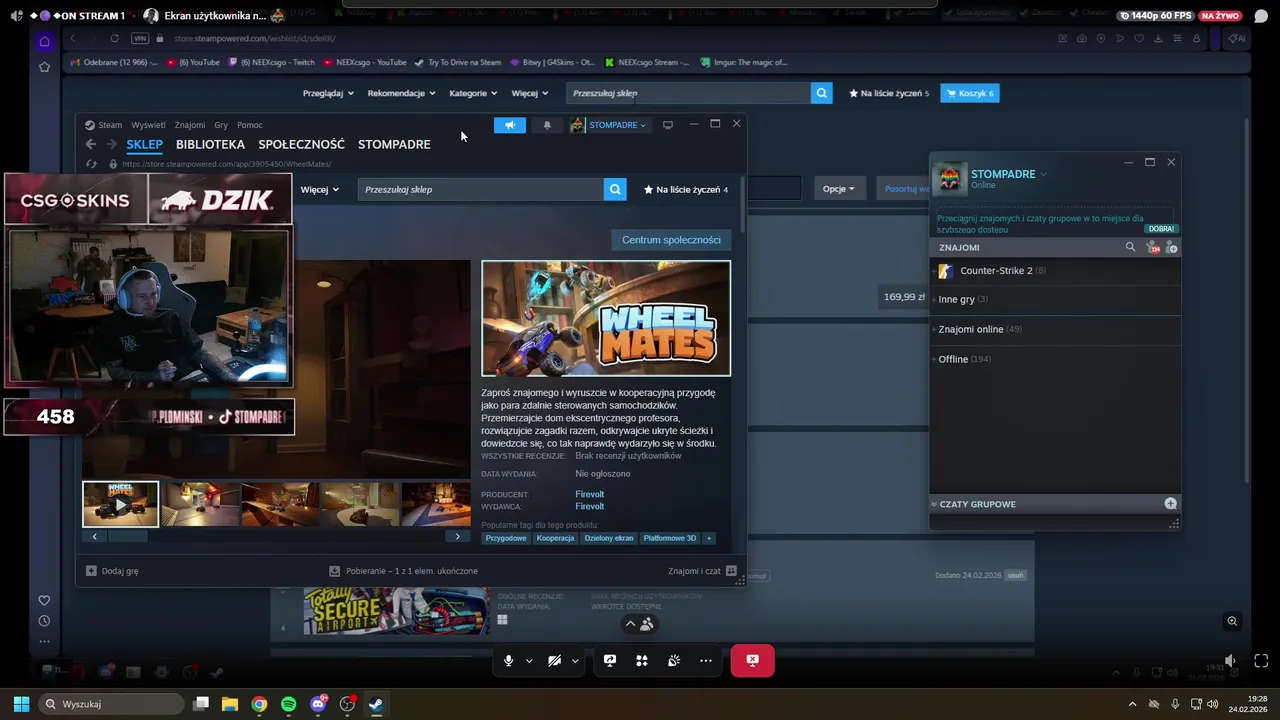Open the history clock icon in sidebar
Viewport: 1280px width, 720px height.
point(44,621)
